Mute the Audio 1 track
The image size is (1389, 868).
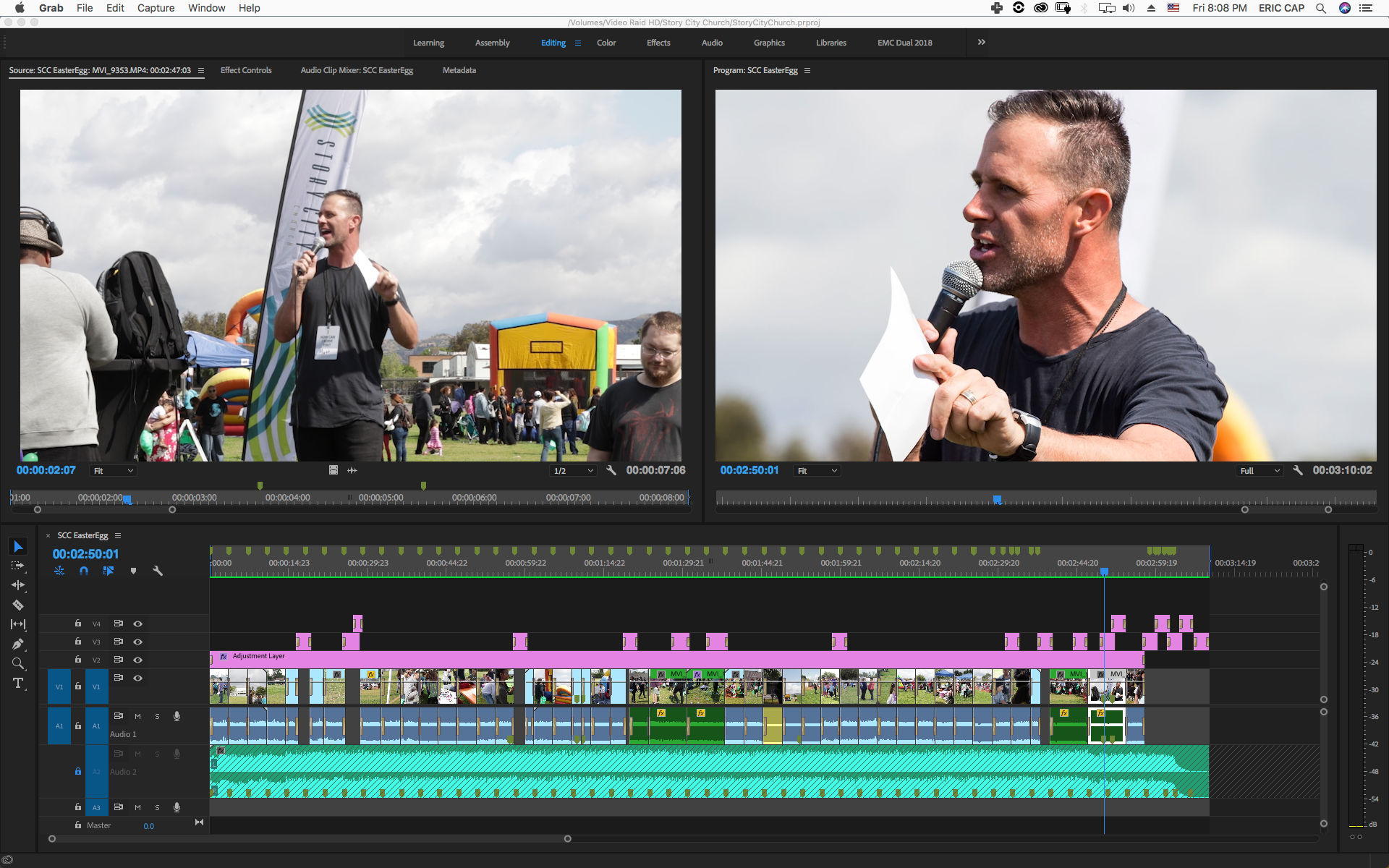click(137, 716)
